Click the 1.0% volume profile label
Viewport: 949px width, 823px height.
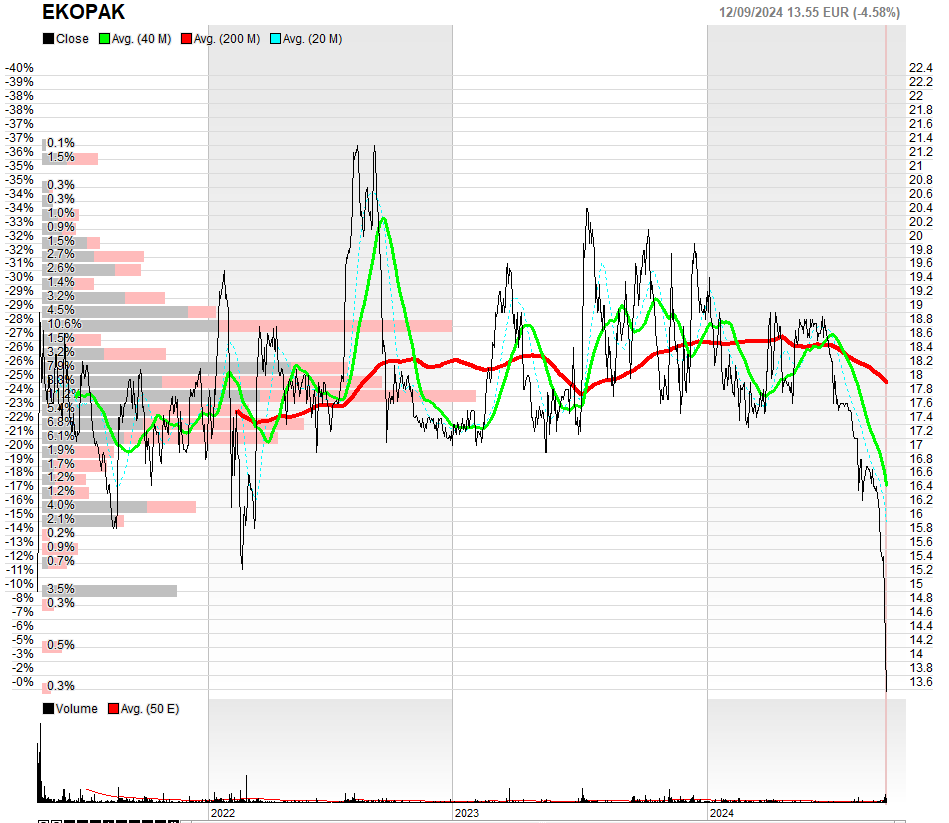61,213
